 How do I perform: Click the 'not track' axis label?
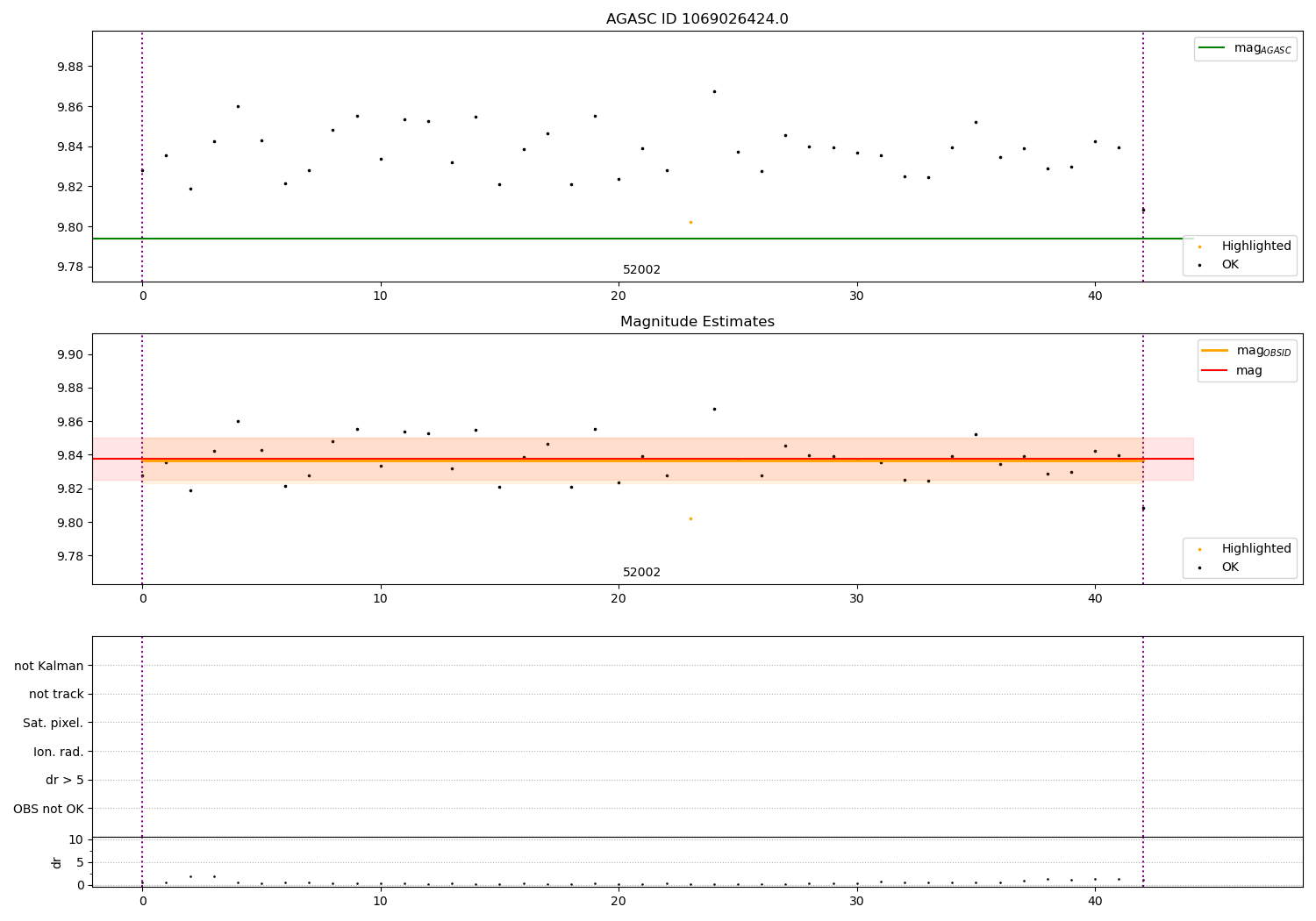click(x=56, y=694)
